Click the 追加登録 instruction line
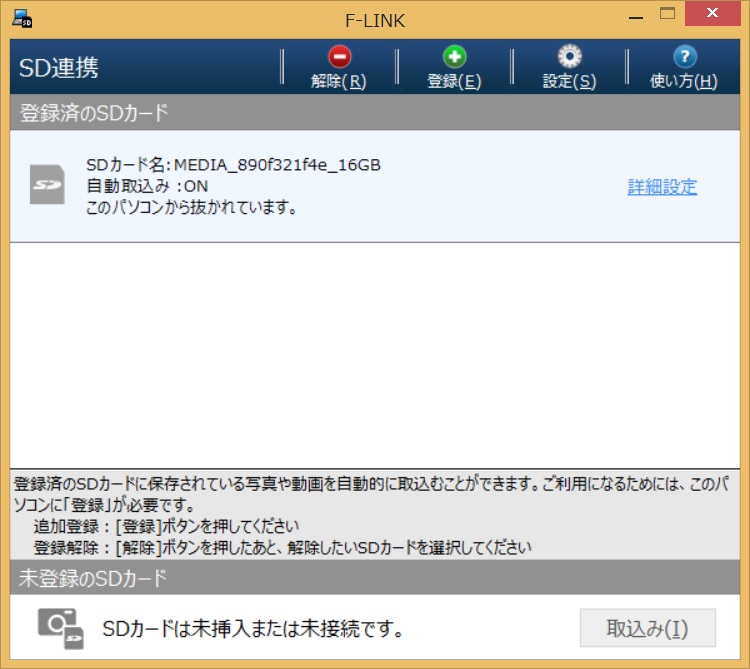The height and width of the screenshot is (669, 750). [166, 526]
